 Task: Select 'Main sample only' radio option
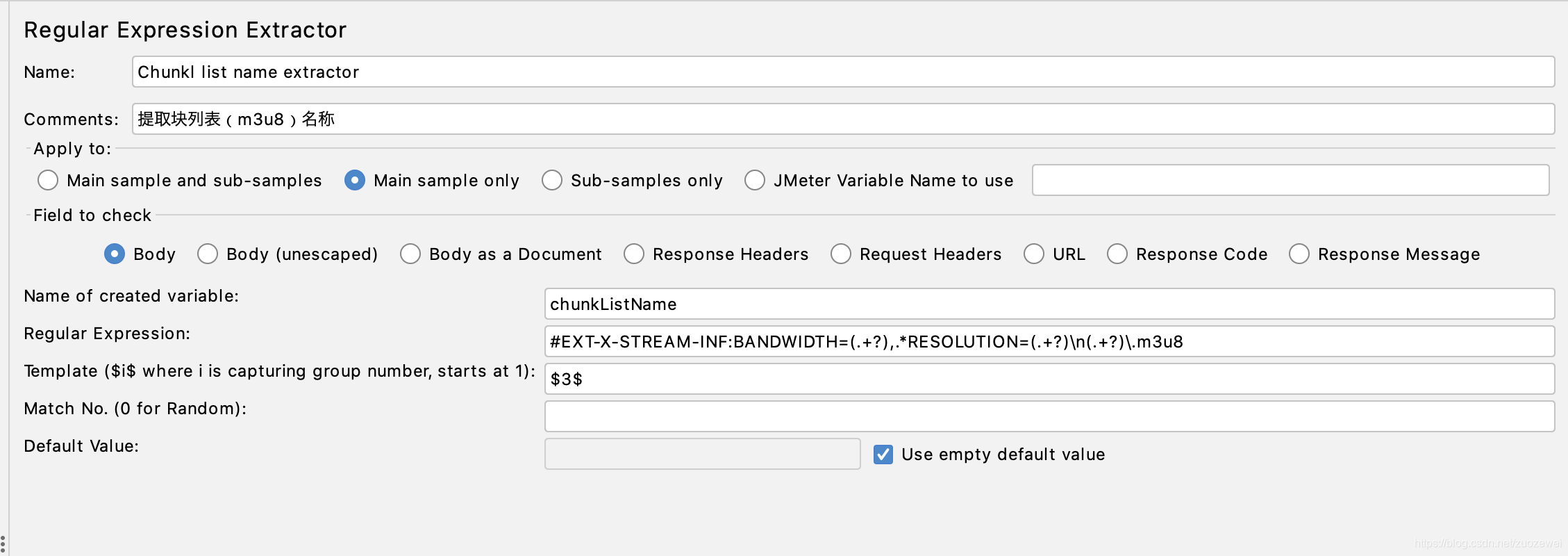[355, 180]
